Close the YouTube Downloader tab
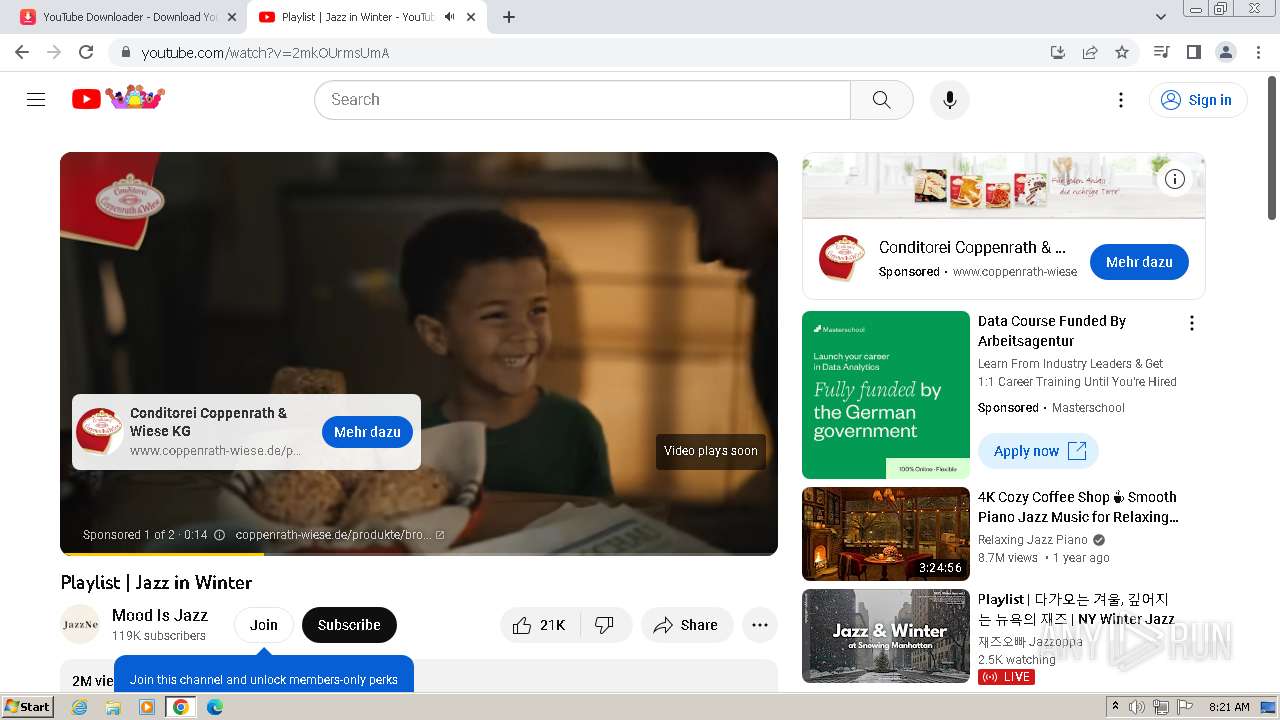This screenshot has width=1280, height=720. pos(232,17)
